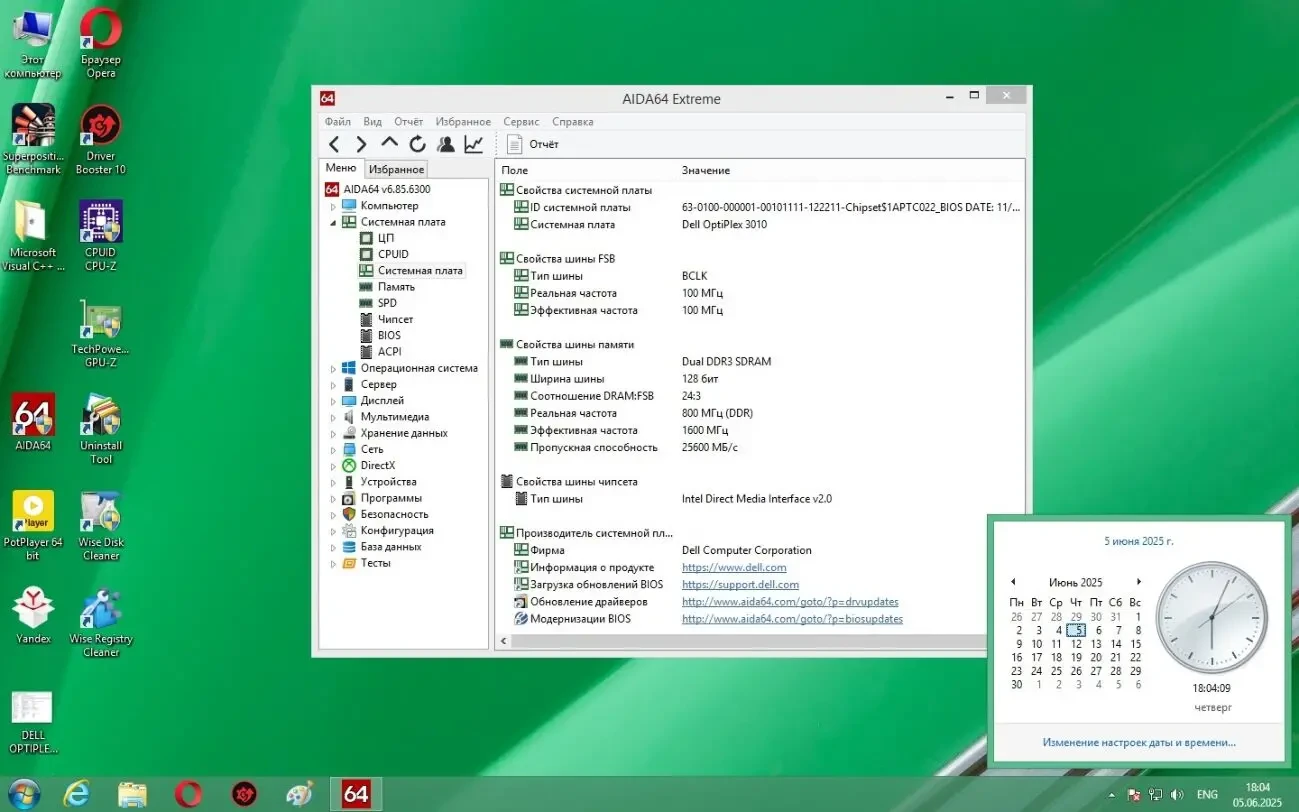Follow the https://support.dell.com link
Screen dimensions: 1299x812
[x=740, y=584]
